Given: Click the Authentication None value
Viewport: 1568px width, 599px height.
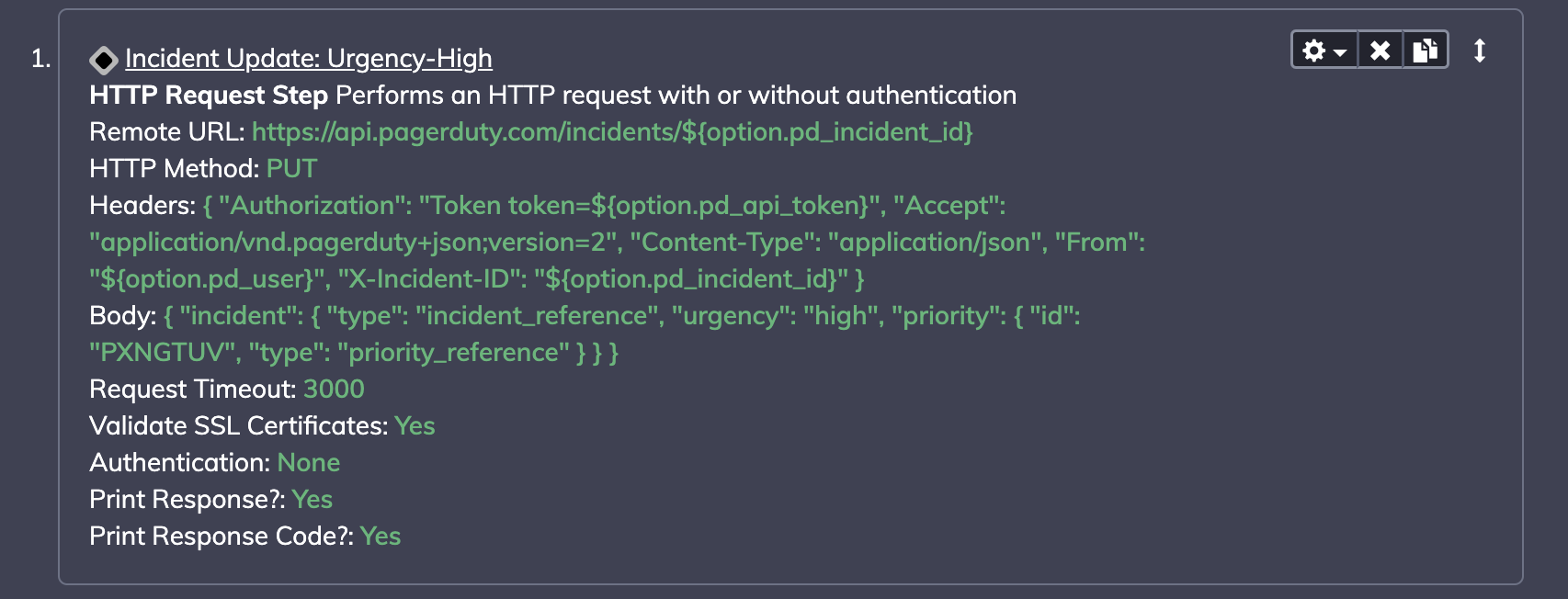Looking at the screenshot, I should coord(309,463).
